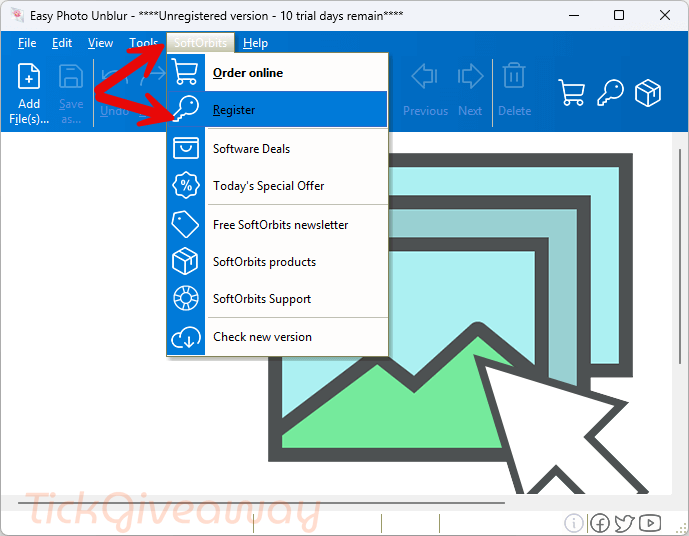Click the key icon beside Register
This screenshot has height=536, width=689.
click(185, 109)
